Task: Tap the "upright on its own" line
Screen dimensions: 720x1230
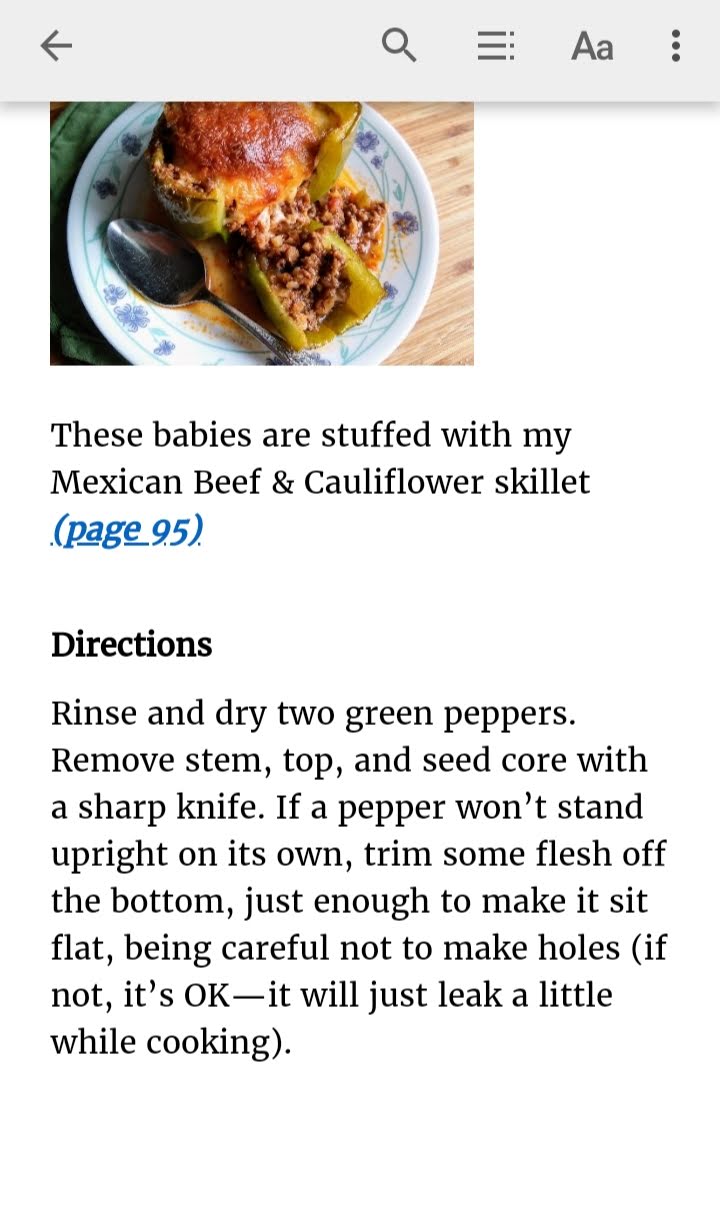Action: tap(358, 854)
